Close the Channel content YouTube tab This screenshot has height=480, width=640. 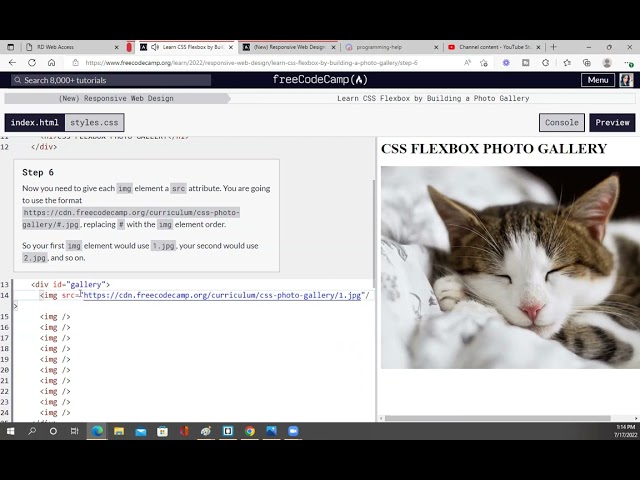[x=538, y=47]
